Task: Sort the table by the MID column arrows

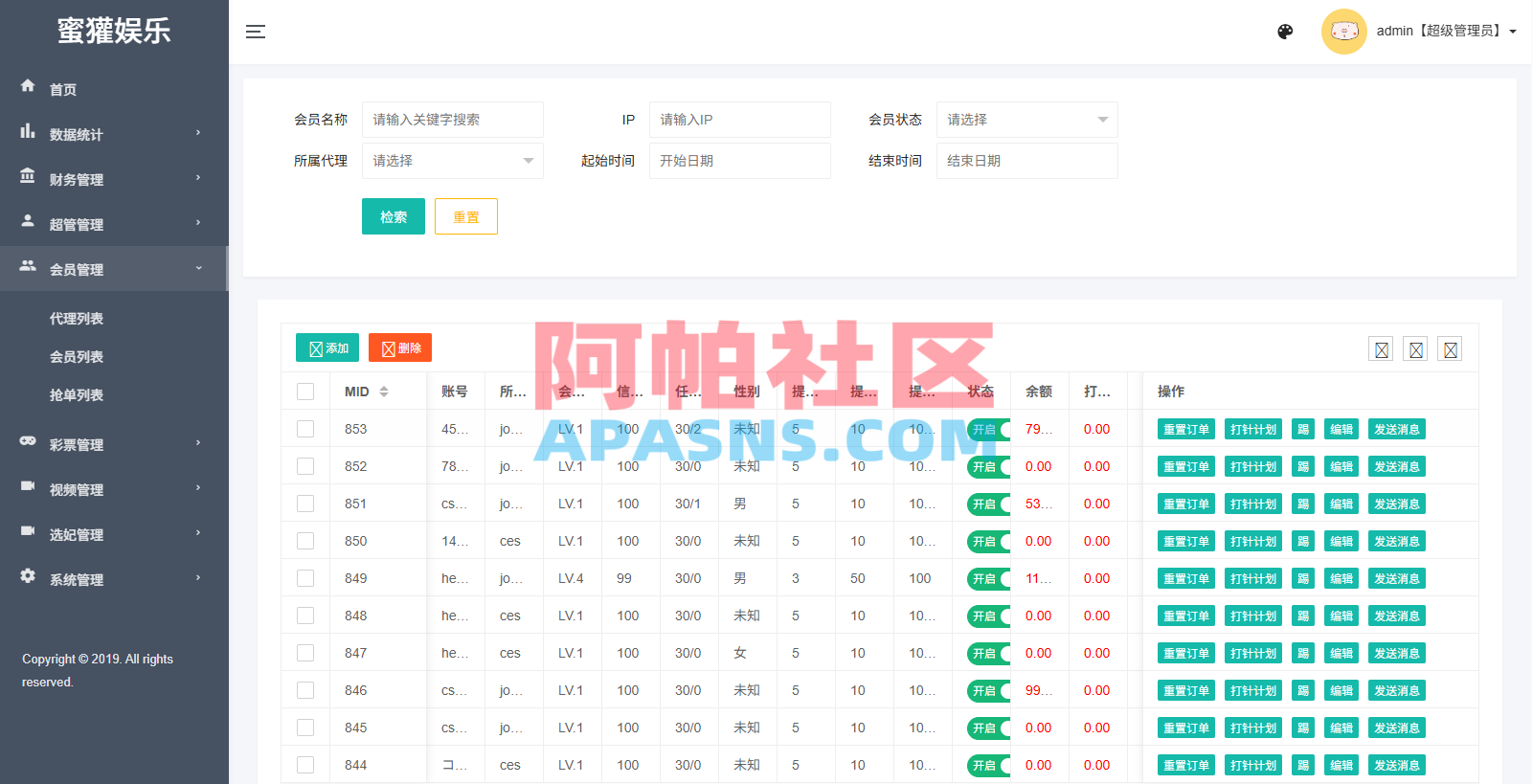Action: pyautogui.click(x=384, y=392)
